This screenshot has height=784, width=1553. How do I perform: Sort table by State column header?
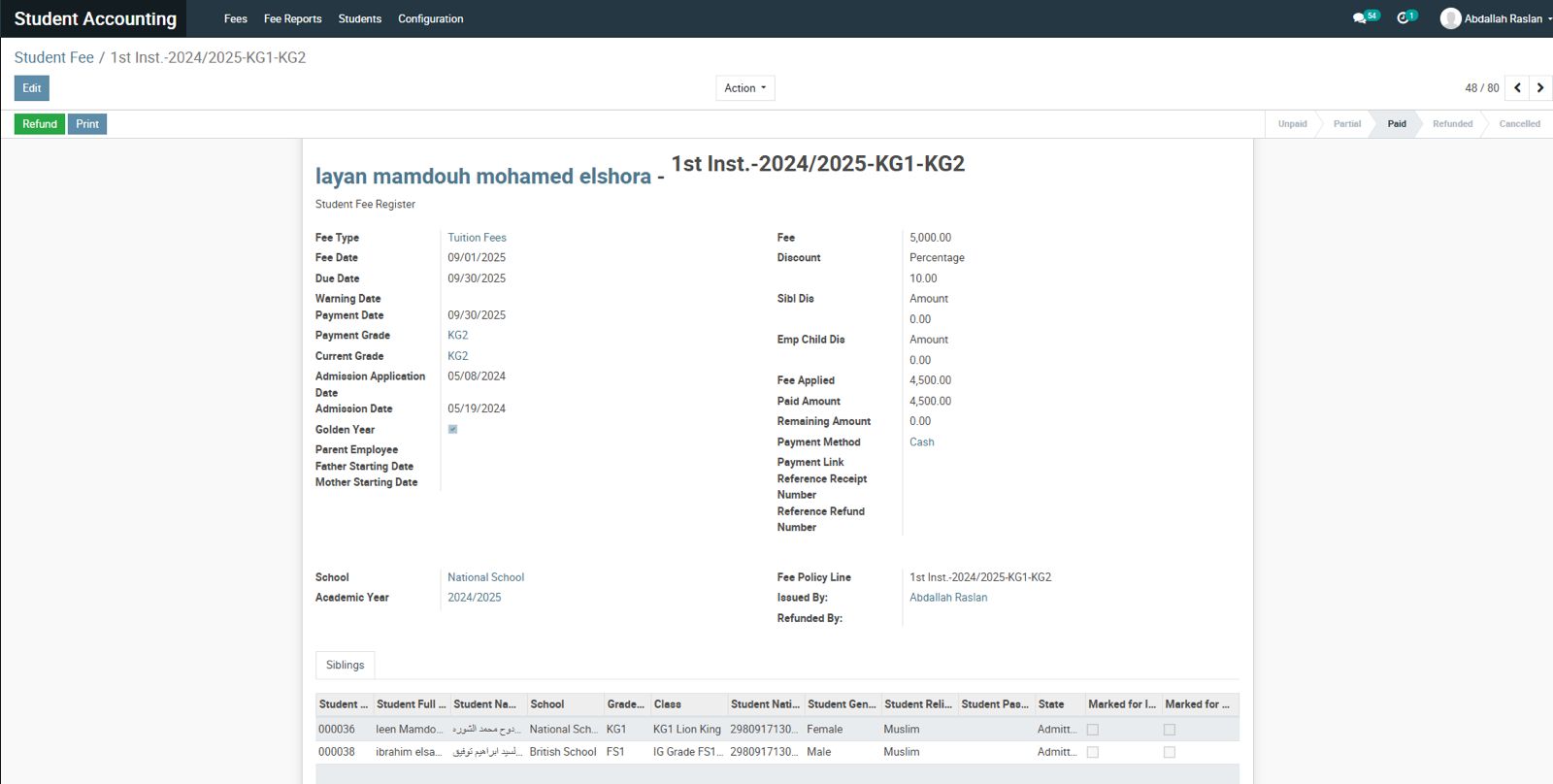coord(1051,704)
